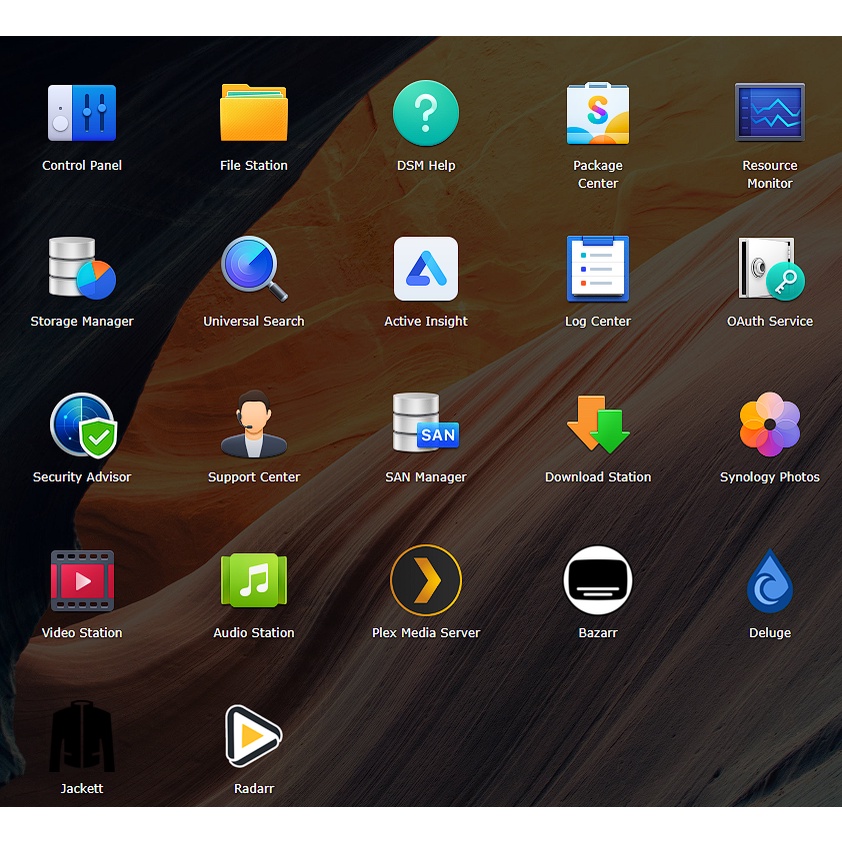Viewport: 842px width, 842px height.
Task: Launch Security Advisor
Action: pyautogui.click(x=83, y=425)
